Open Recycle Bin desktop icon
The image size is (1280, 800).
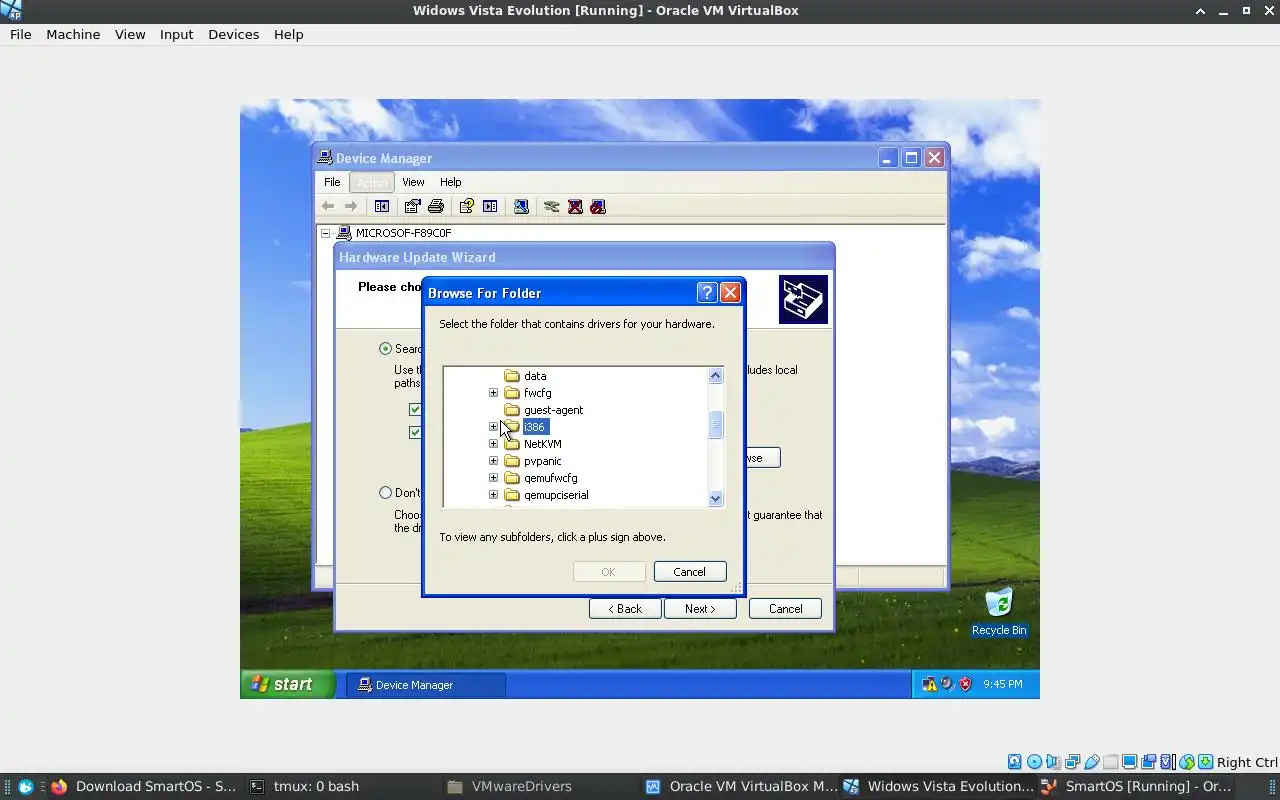[x=998, y=611]
